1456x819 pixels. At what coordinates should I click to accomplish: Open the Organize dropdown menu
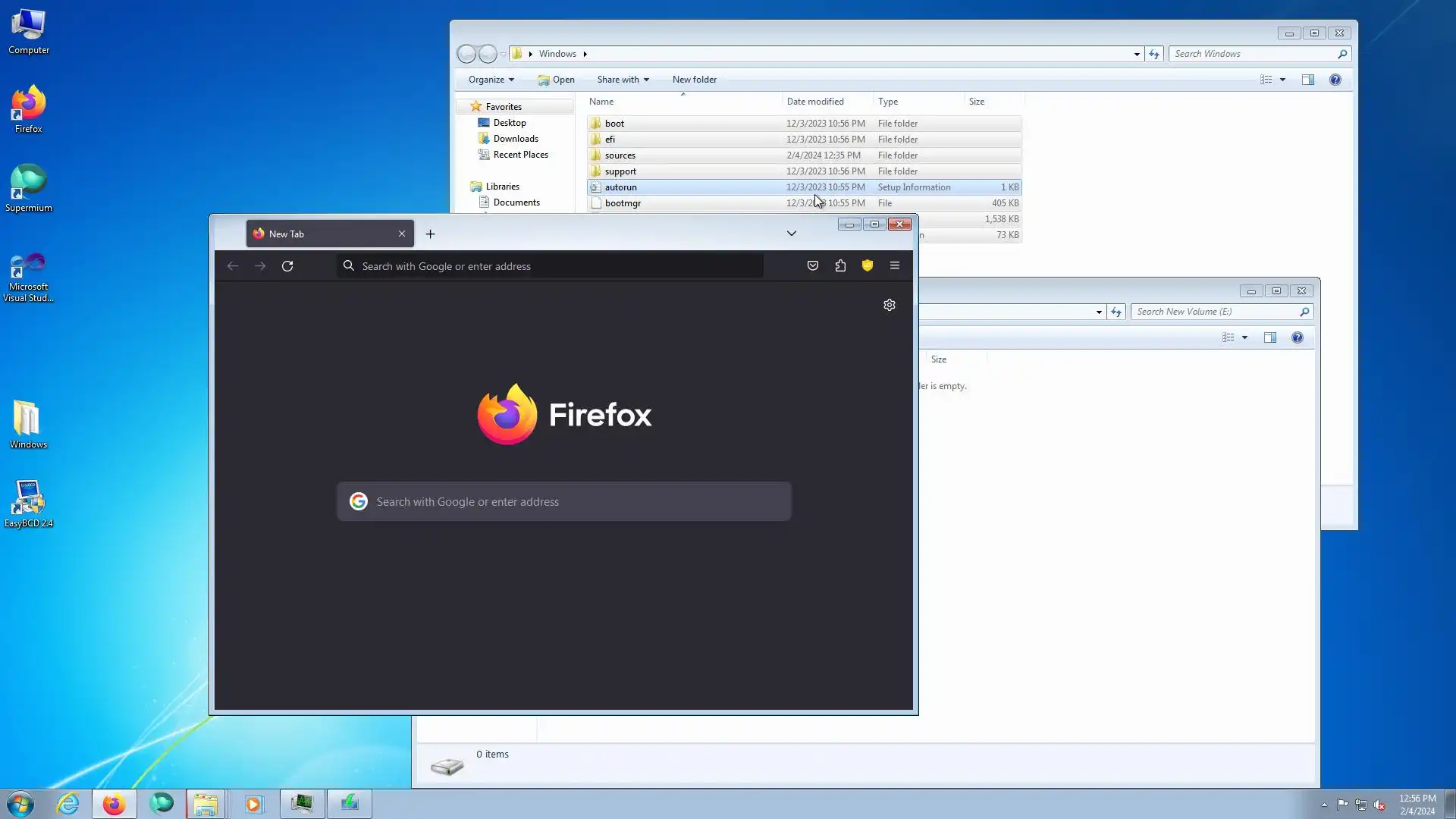(x=491, y=80)
